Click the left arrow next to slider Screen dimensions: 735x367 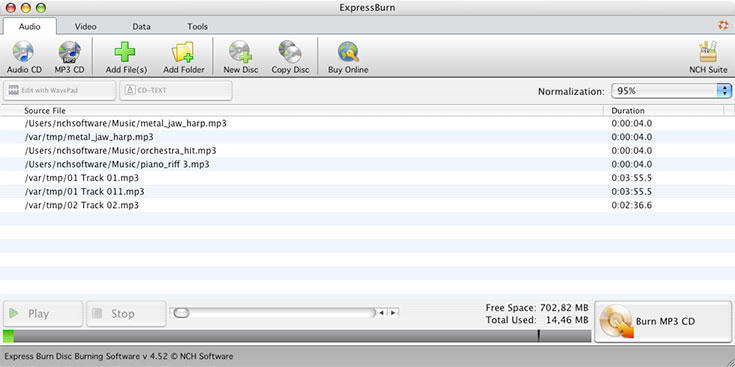click(x=382, y=313)
